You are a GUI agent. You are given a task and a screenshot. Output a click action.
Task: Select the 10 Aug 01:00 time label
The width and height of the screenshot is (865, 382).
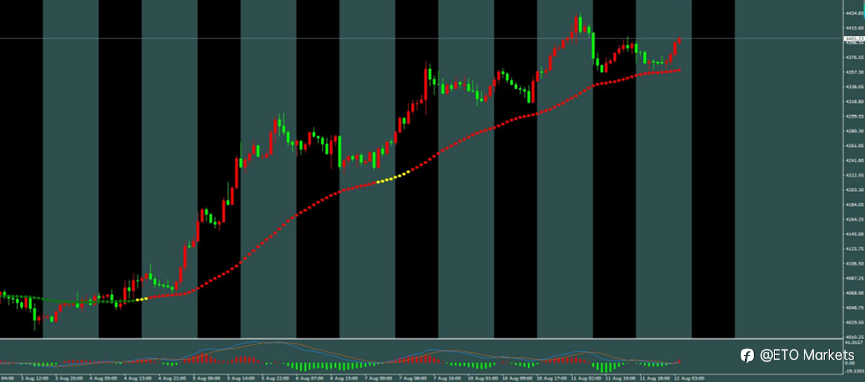(483, 378)
